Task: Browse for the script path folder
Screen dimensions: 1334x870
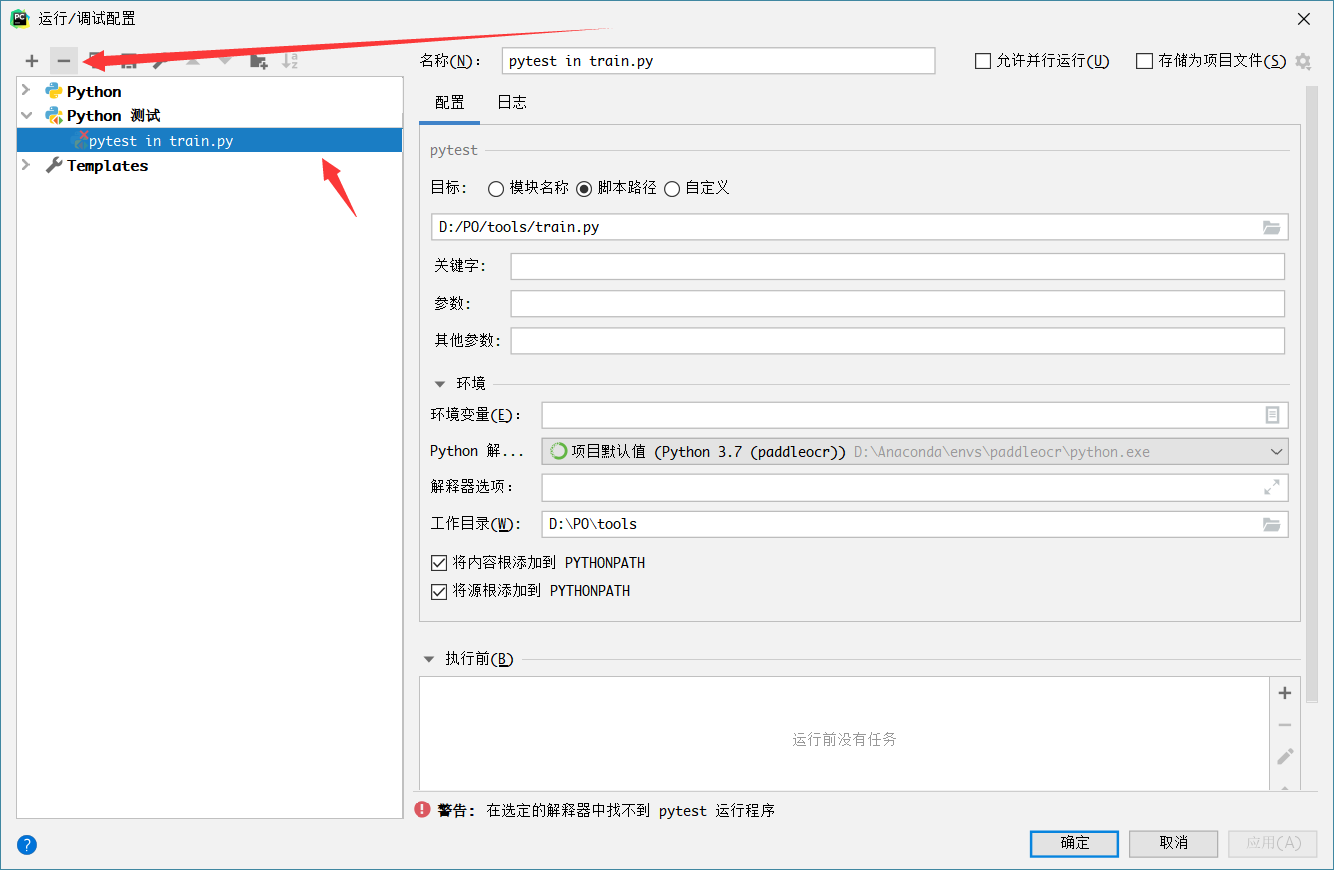Action: pyautogui.click(x=1271, y=227)
